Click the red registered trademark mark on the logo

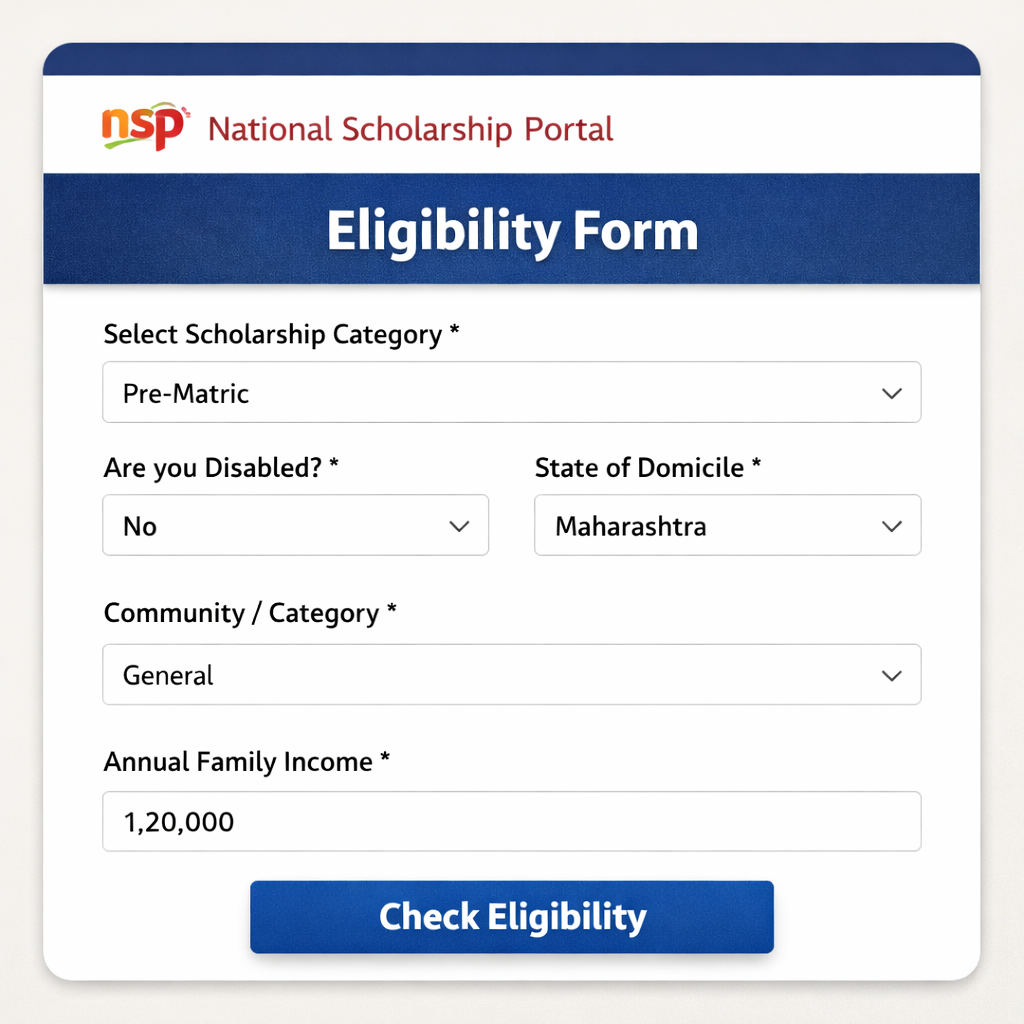click(x=186, y=112)
